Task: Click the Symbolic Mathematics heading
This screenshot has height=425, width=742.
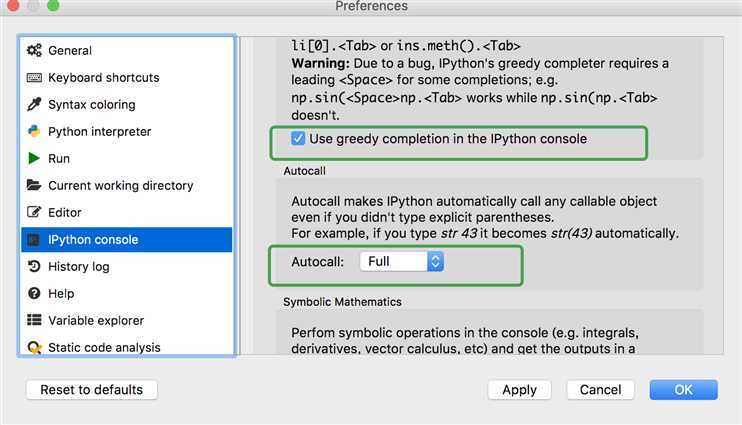Action: [x=342, y=302]
